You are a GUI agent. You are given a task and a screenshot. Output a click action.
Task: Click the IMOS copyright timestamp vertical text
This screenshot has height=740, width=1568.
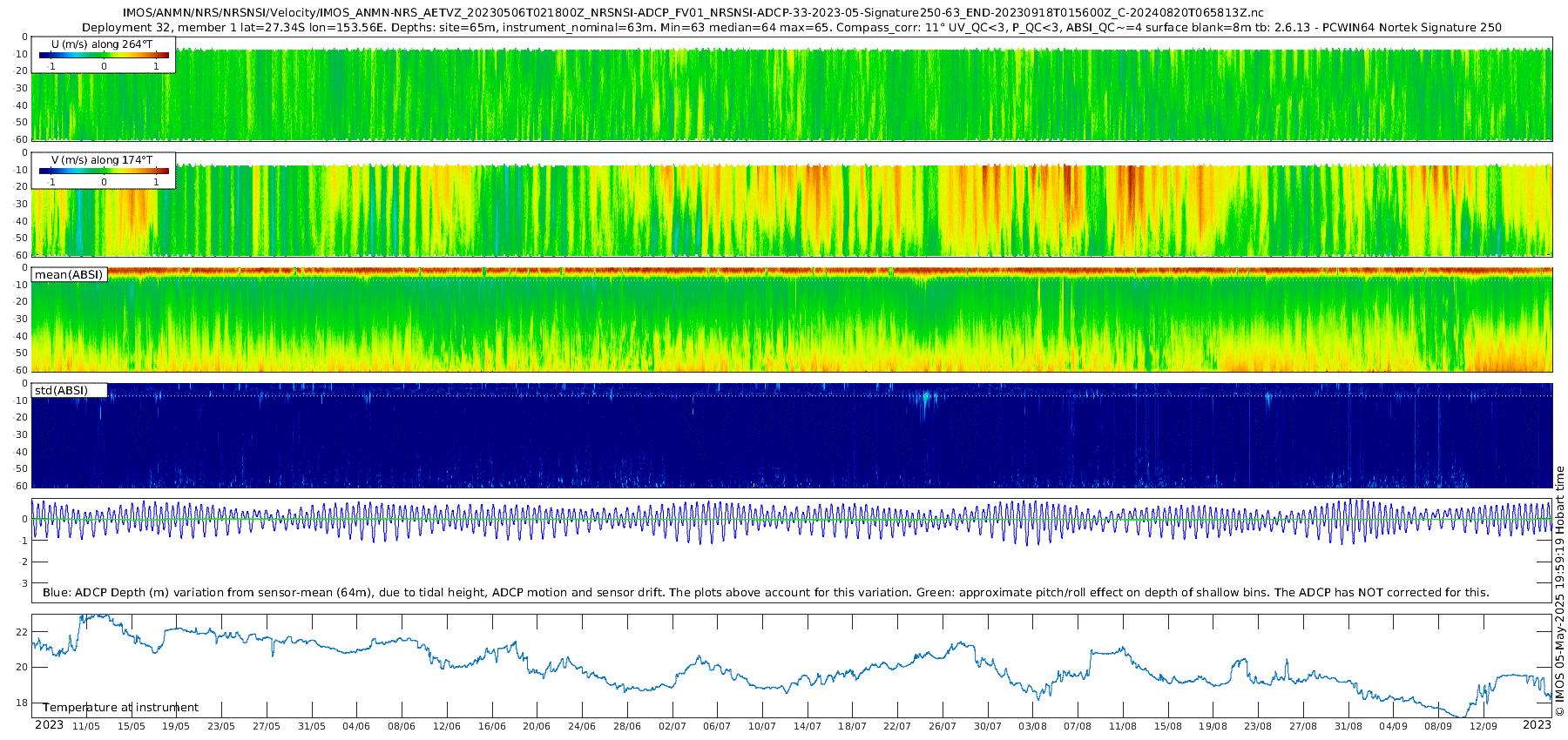pos(1559,591)
